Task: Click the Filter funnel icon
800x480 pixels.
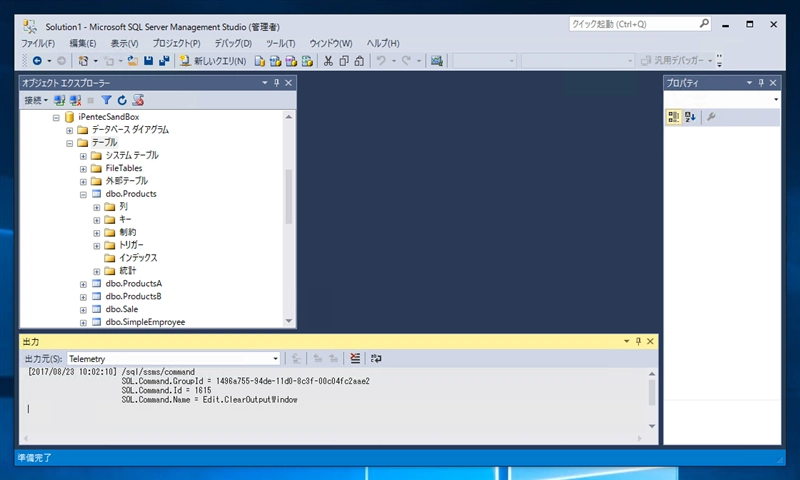Action: pos(106,100)
